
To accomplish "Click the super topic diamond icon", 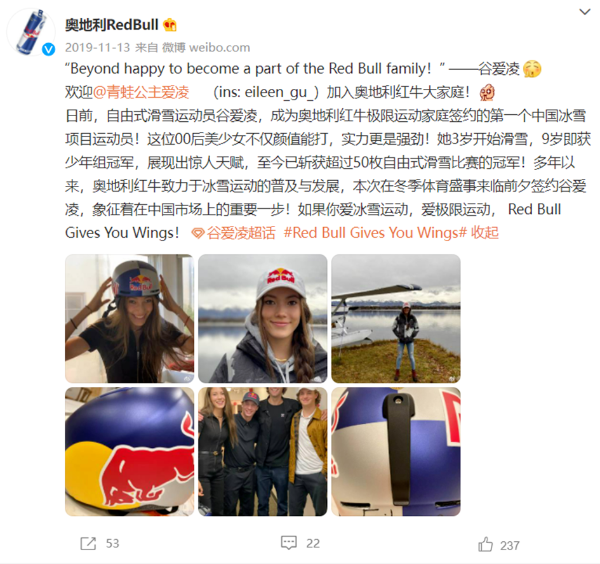I will (x=197, y=233).
